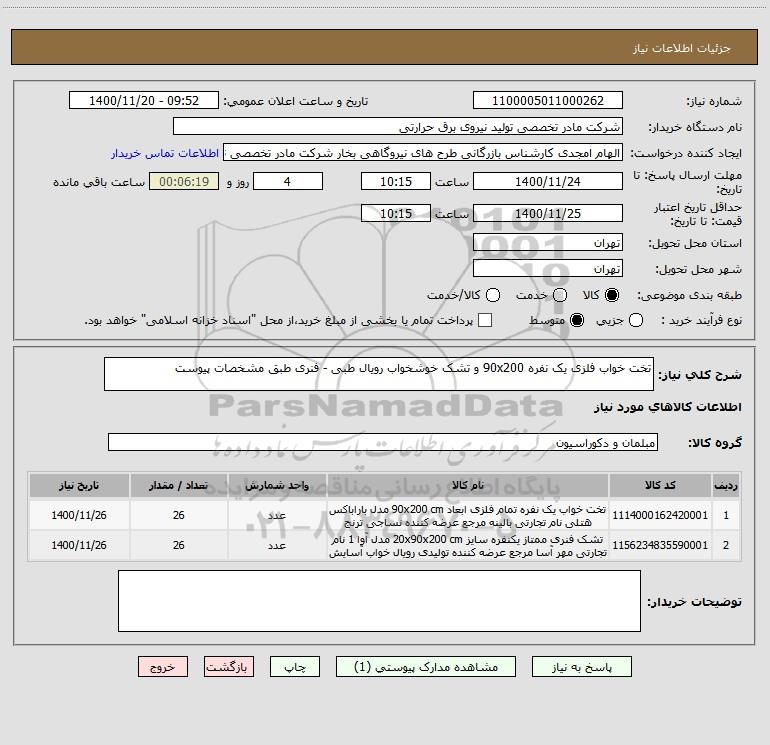Image resolution: width=770 pixels, height=745 pixels.
Task: Select metal single bed product name cell
Action: click(x=468, y=515)
